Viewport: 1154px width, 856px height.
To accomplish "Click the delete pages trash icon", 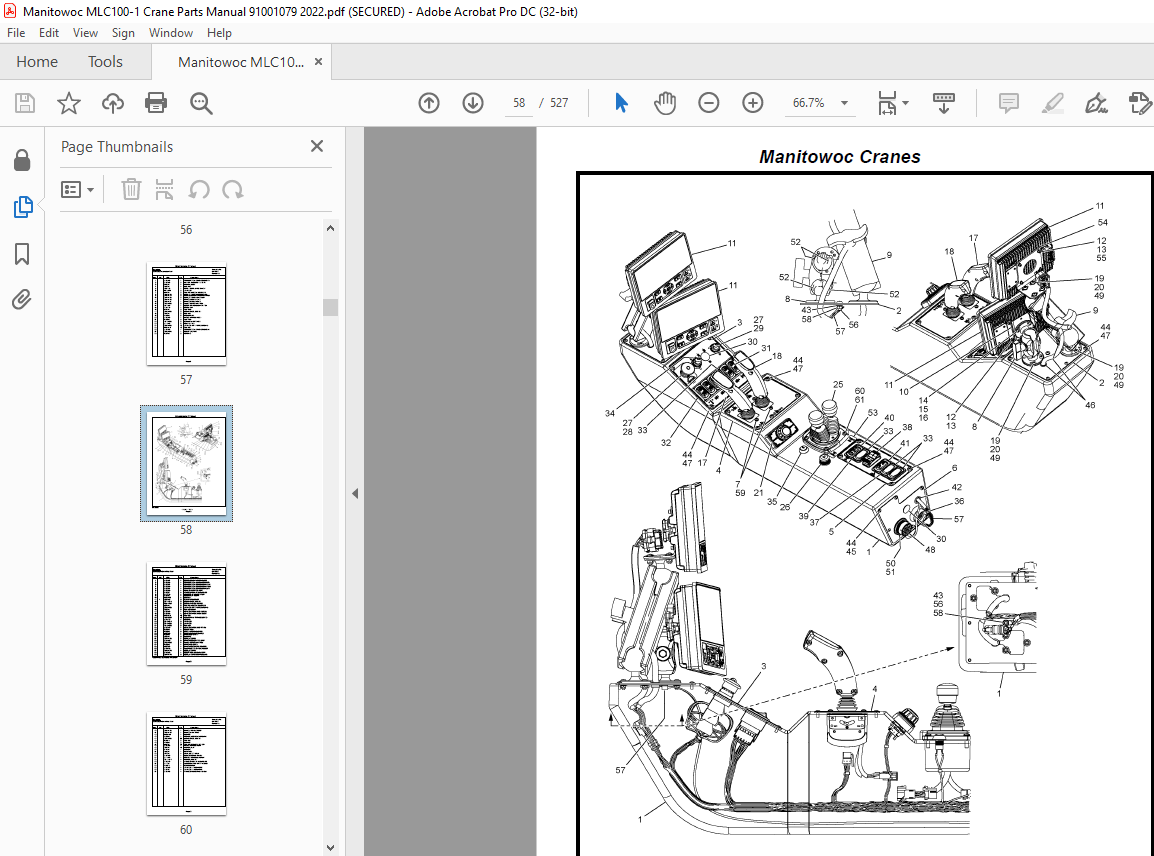I will (x=131, y=190).
